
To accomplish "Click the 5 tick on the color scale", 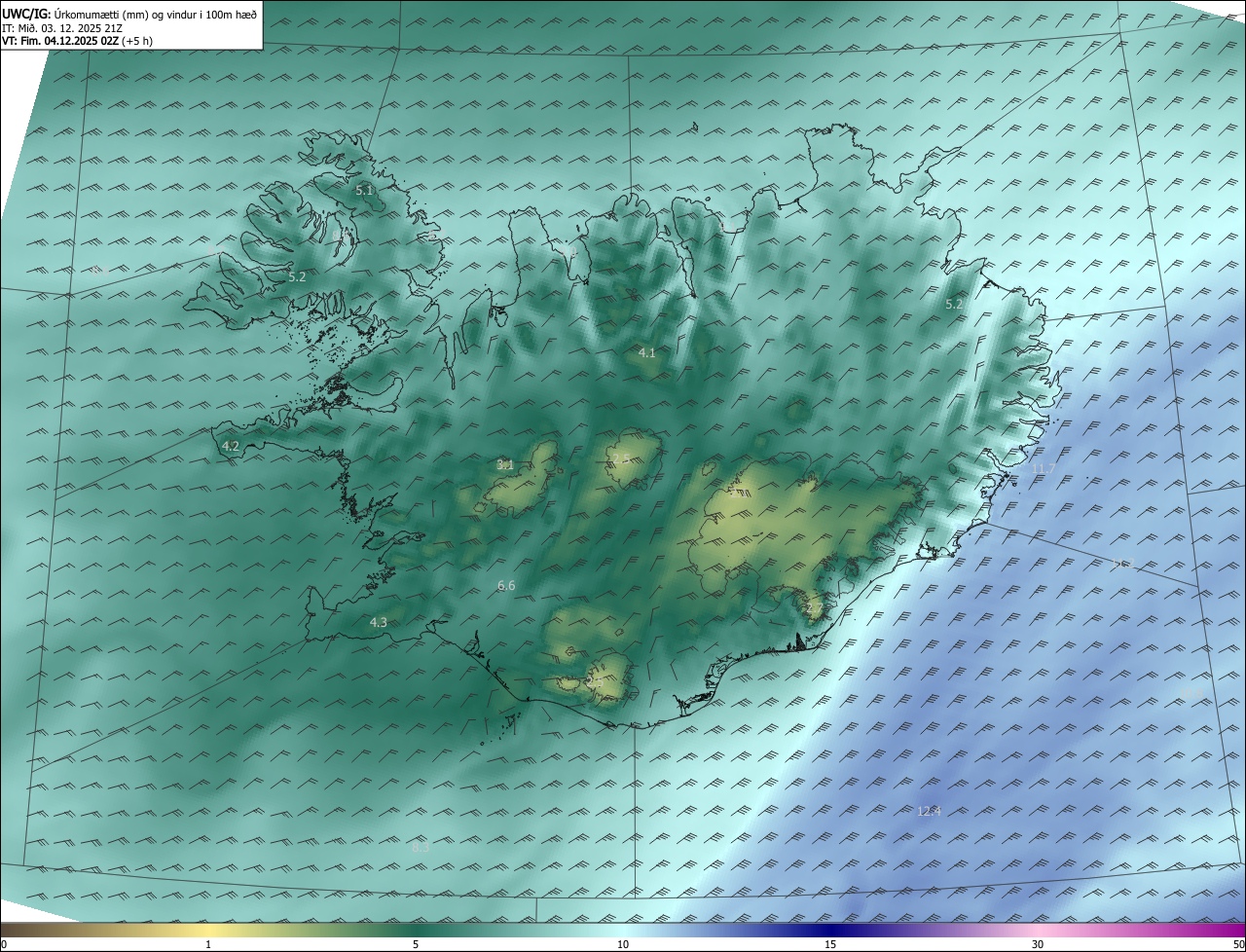I will (x=416, y=945).
